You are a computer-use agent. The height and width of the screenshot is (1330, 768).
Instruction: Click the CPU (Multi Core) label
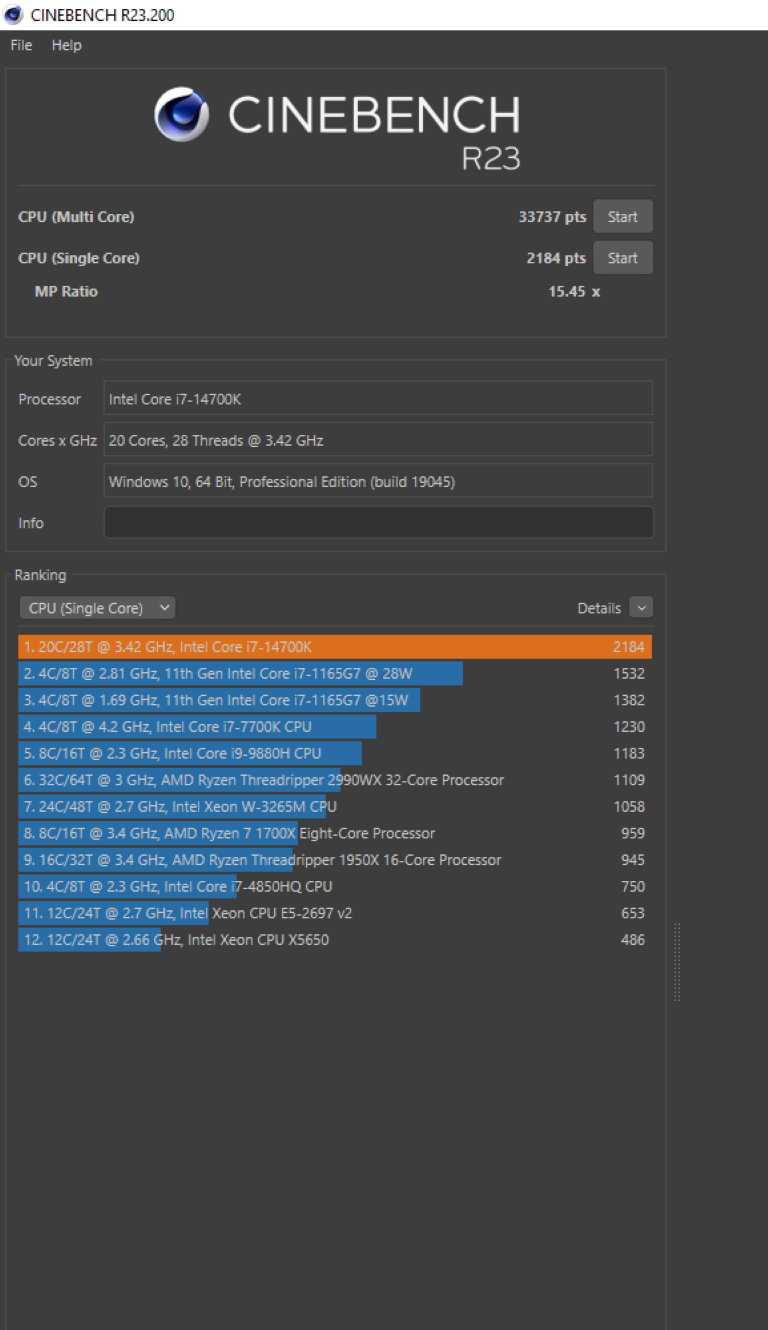click(x=76, y=217)
